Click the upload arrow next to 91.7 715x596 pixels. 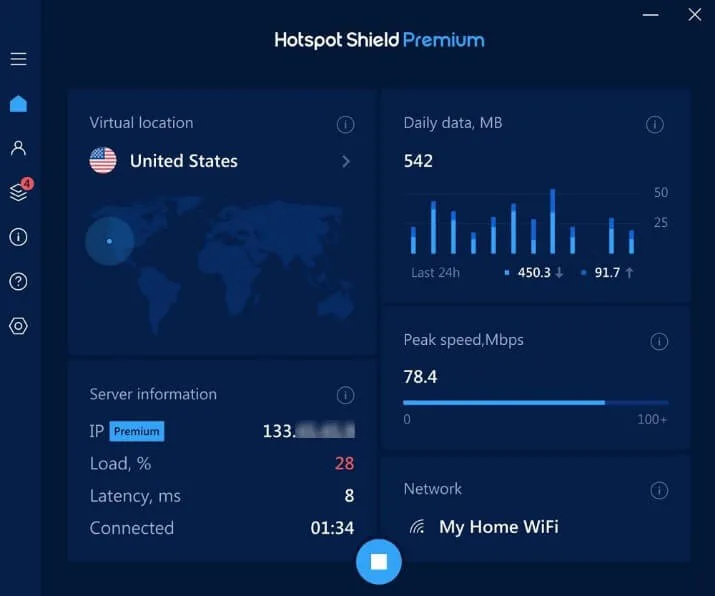[629, 273]
